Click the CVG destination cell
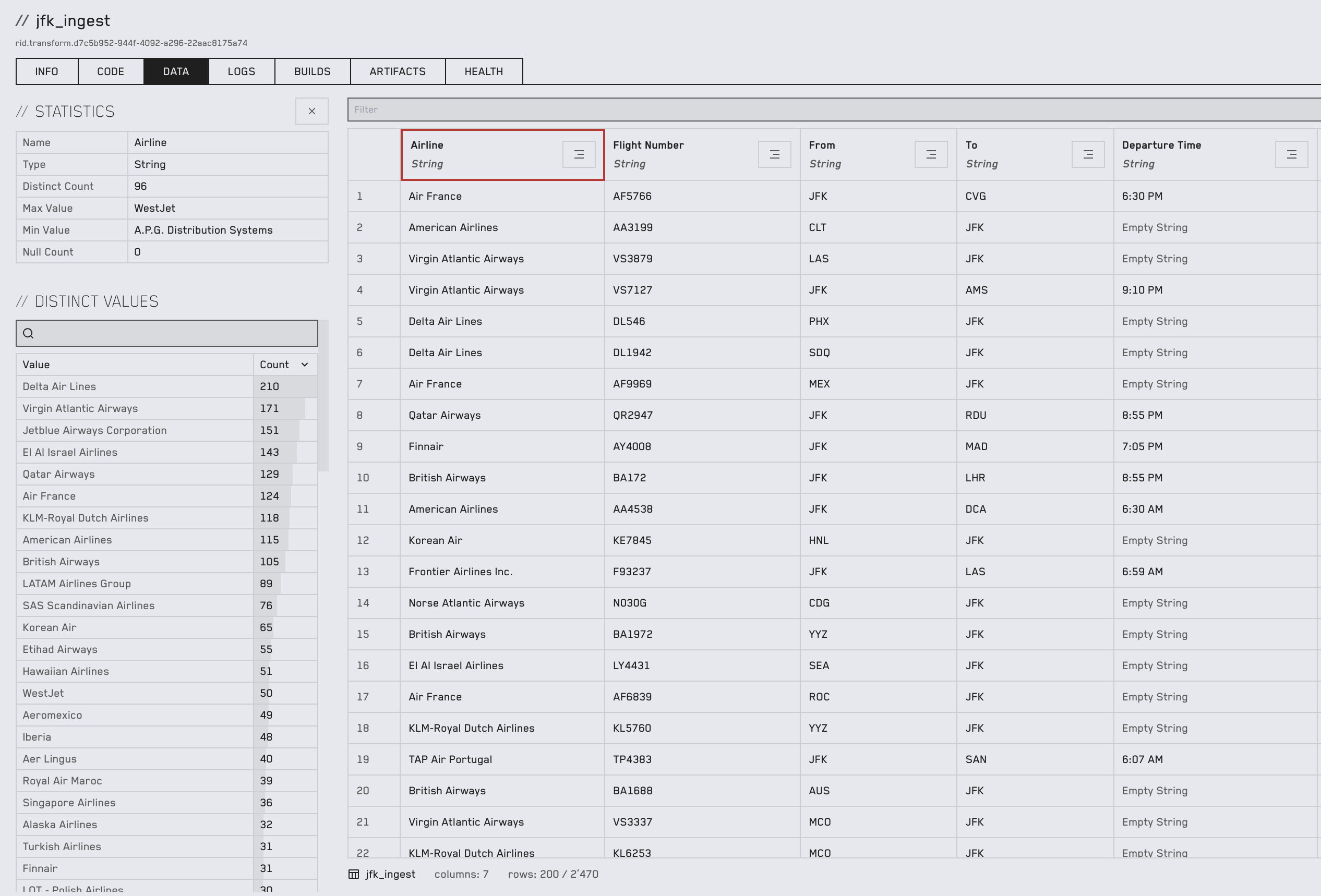The height and width of the screenshot is (896, 1321). 1035,197
